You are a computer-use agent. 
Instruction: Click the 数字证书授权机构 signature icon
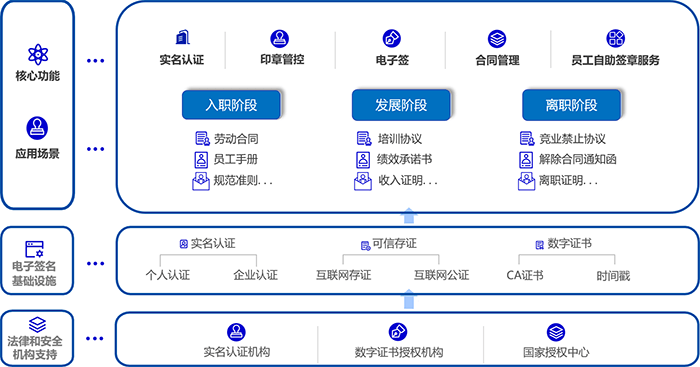click(398, 332)
